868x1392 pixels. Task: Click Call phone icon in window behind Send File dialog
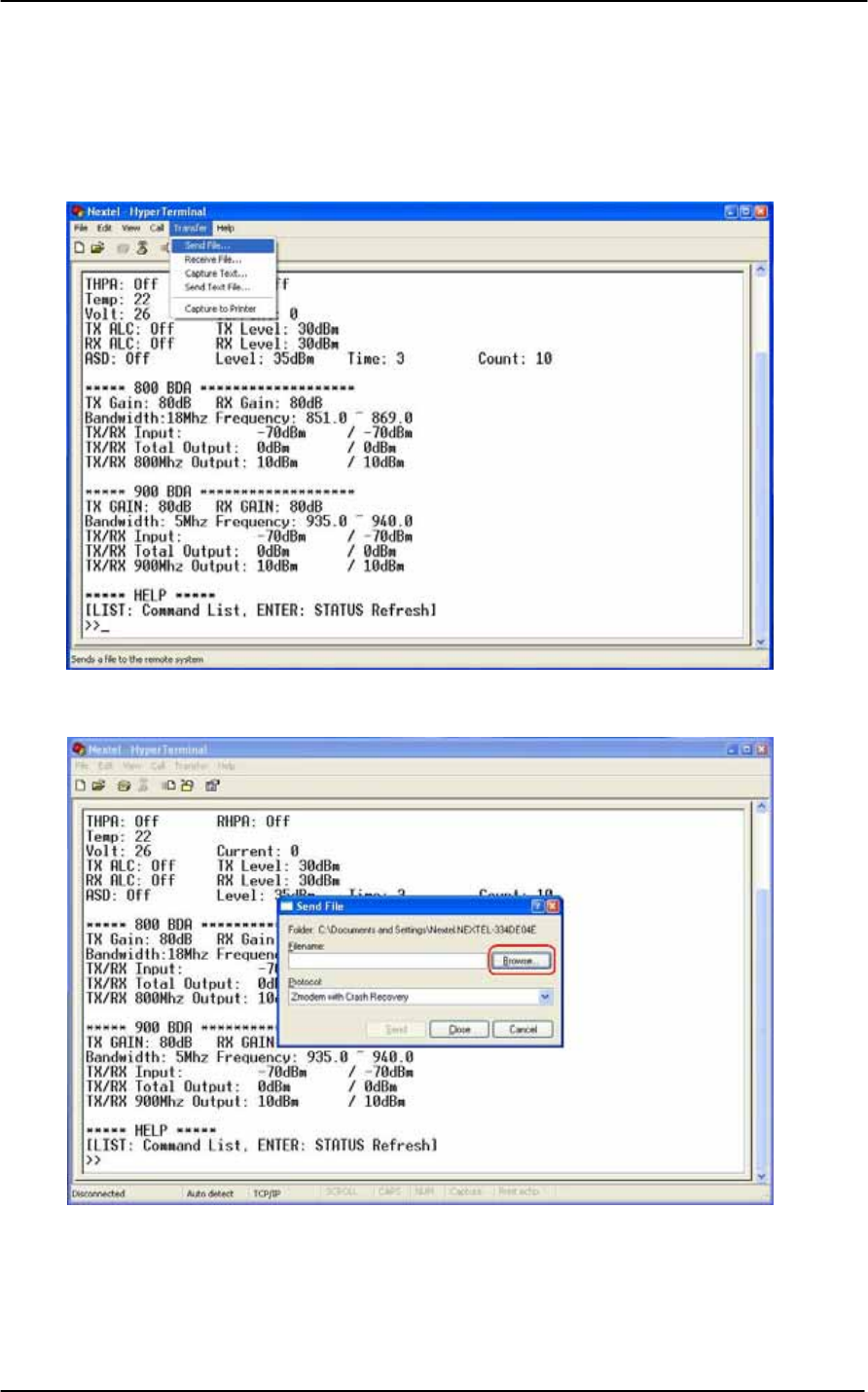(x=125, y=785)
